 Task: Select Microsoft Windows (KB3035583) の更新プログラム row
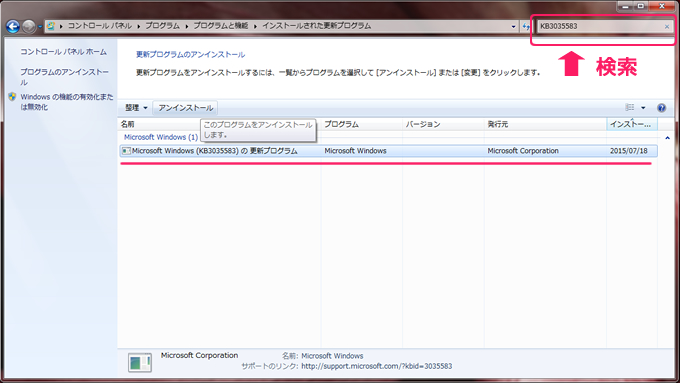click(x=389, y=151)
